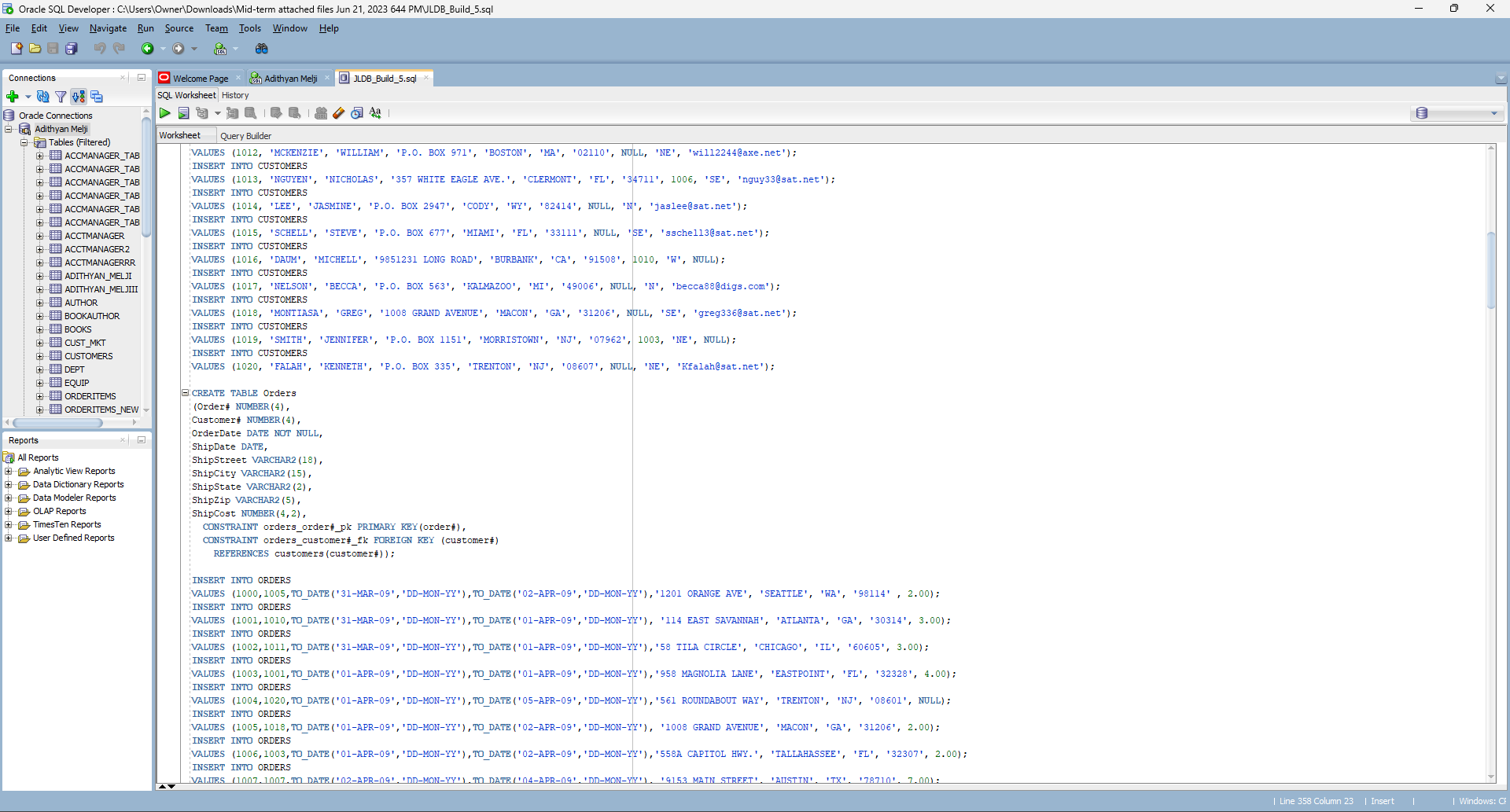Image resolution: width=1510 pixels, height=812 pixels.
Task: Refresh the Oracle connections list
Action: [x=42, y=96]
